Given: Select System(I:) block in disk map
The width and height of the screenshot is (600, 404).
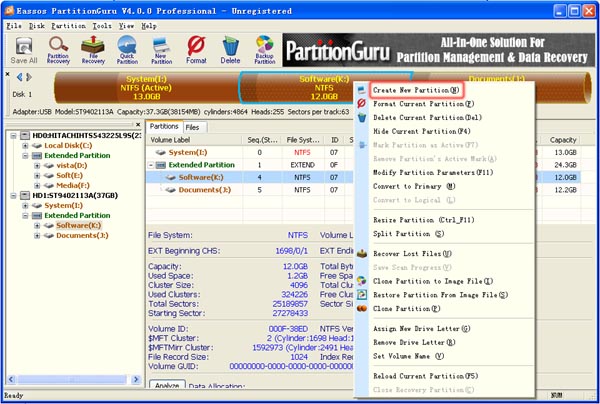Looking at the screenshot, I should pyautogui.click(x=146, y=88).
